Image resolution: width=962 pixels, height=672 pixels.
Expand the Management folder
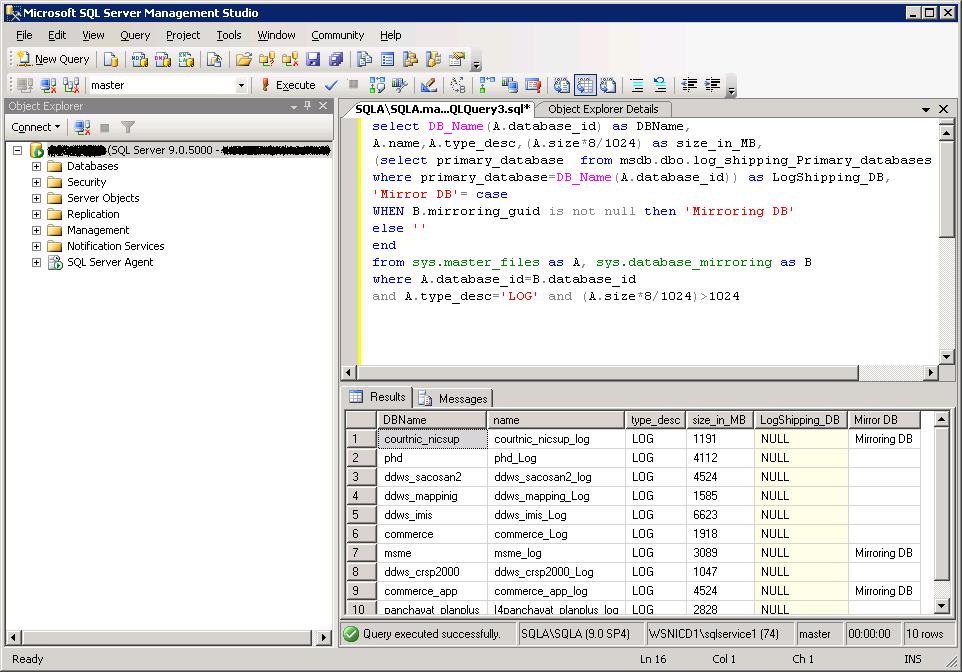click(x=36, y=230)
